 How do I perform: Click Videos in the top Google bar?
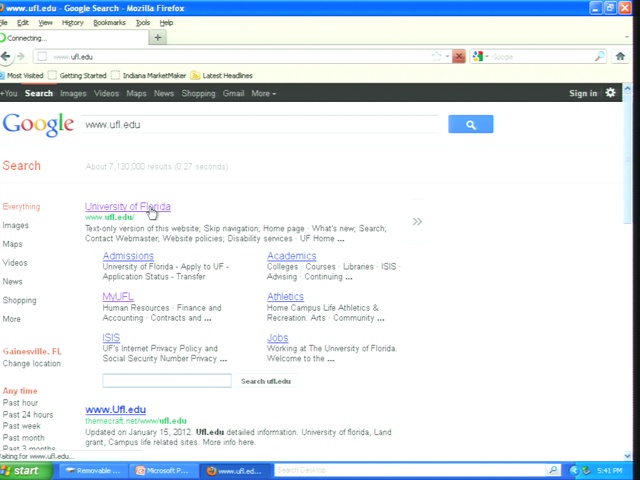pos(106,93)
